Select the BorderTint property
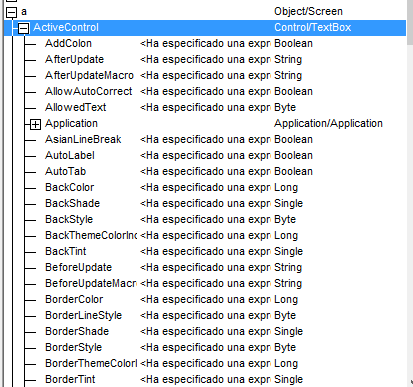The height and width of the screenshot is (387, 413). [x=70, y=379]
